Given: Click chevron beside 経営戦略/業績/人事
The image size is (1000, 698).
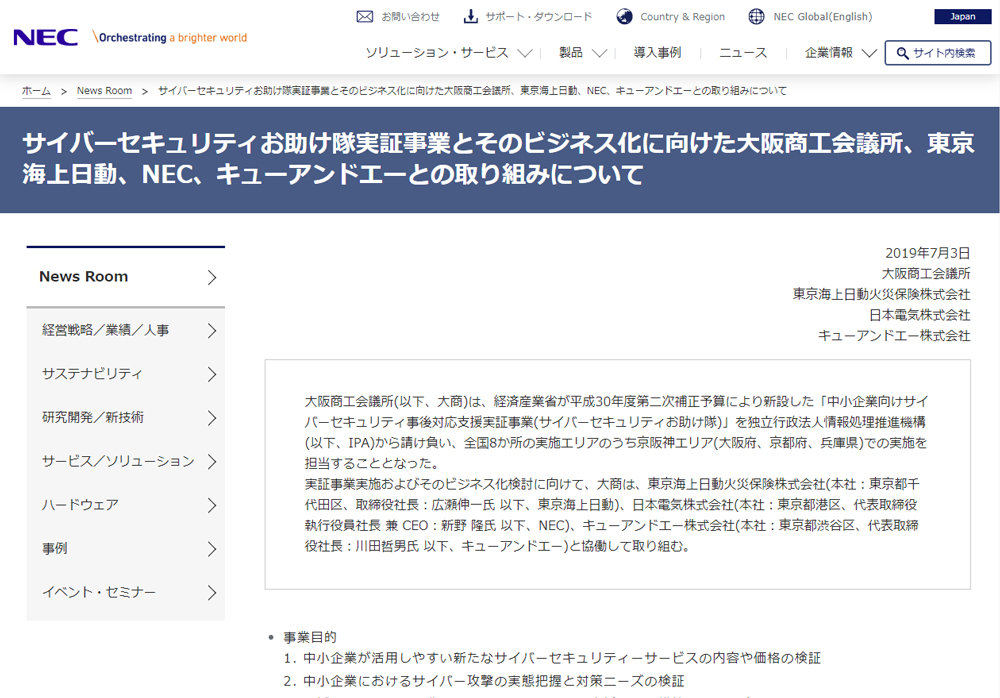Looking at the screenshot, I should pos(212,330).
